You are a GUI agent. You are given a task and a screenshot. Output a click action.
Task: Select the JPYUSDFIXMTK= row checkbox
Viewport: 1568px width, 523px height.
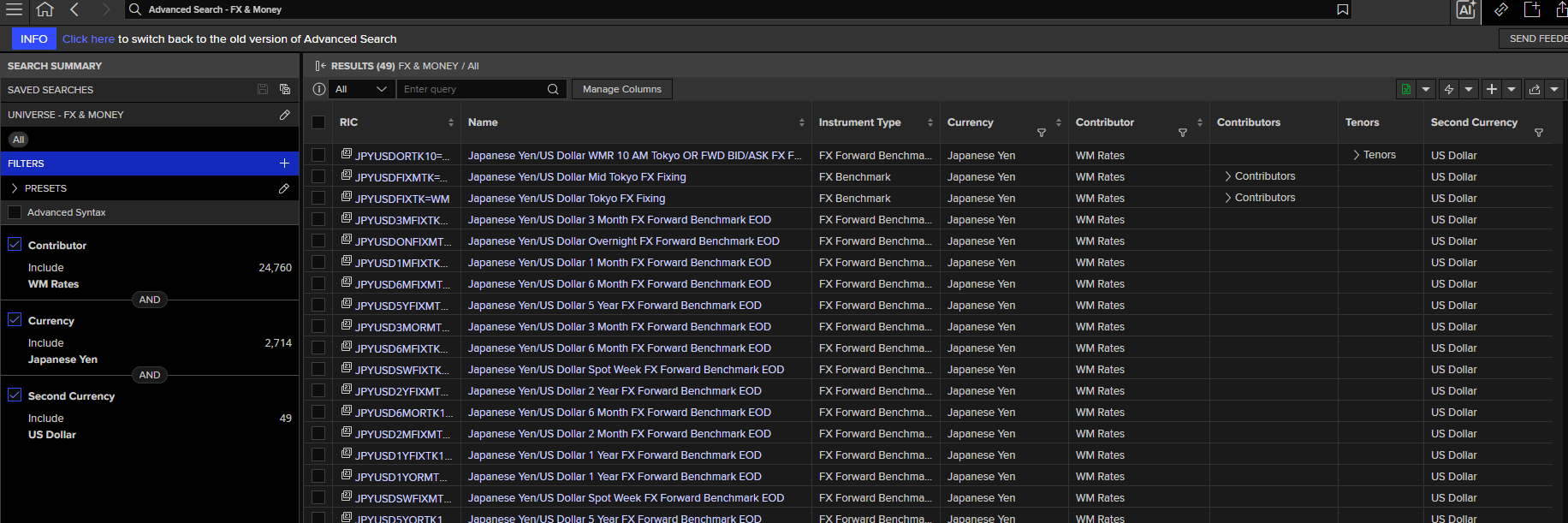pos(318,176)
